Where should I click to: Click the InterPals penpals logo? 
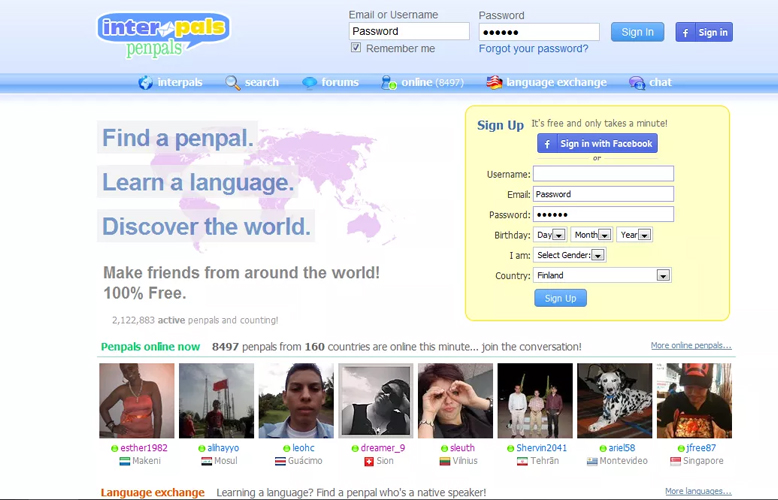pos(163,34)
